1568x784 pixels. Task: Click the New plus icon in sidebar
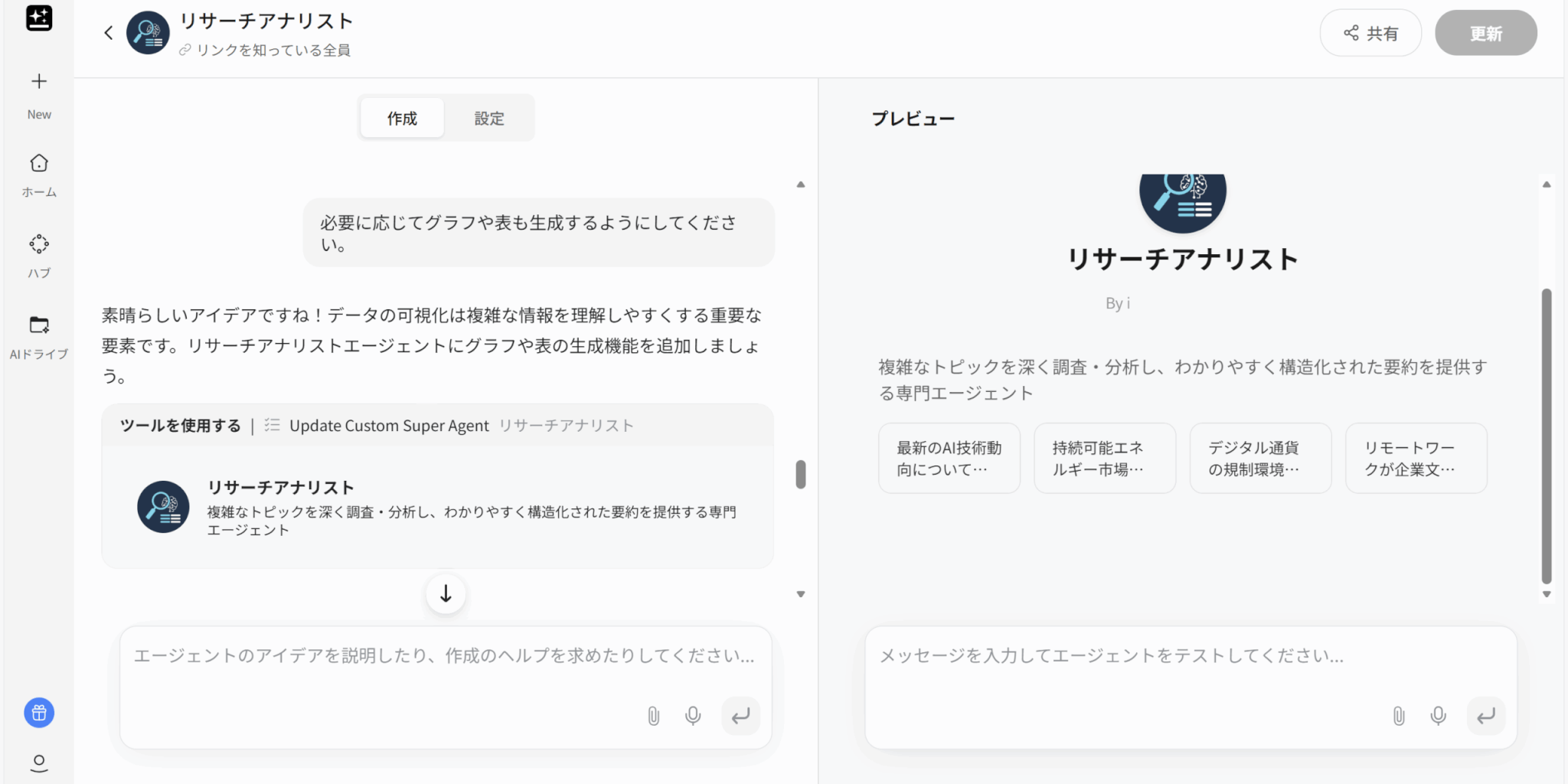39,82
